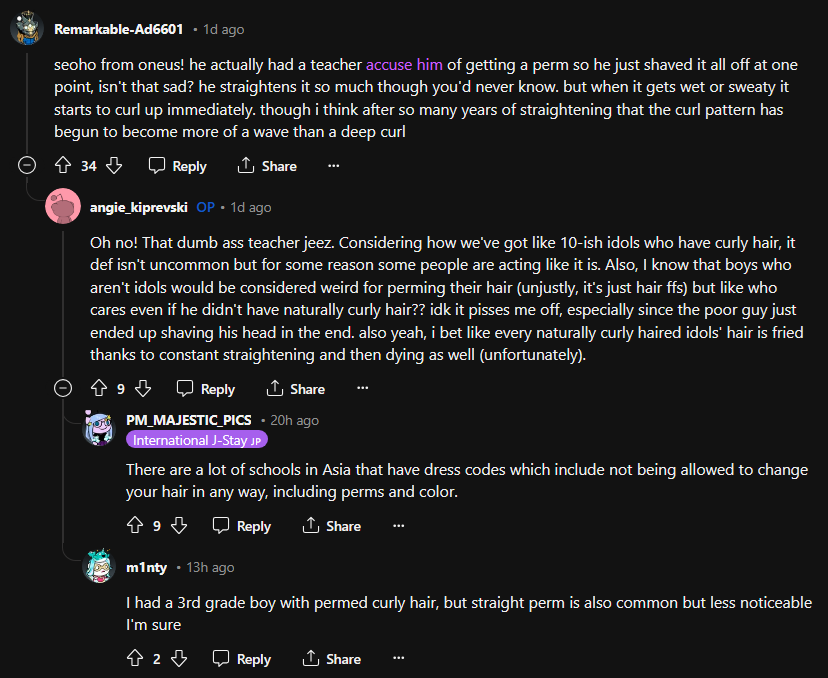Open angie_kiprevski's profile avatar
Viewport: 828px width, 678px height.
[64, 207]
